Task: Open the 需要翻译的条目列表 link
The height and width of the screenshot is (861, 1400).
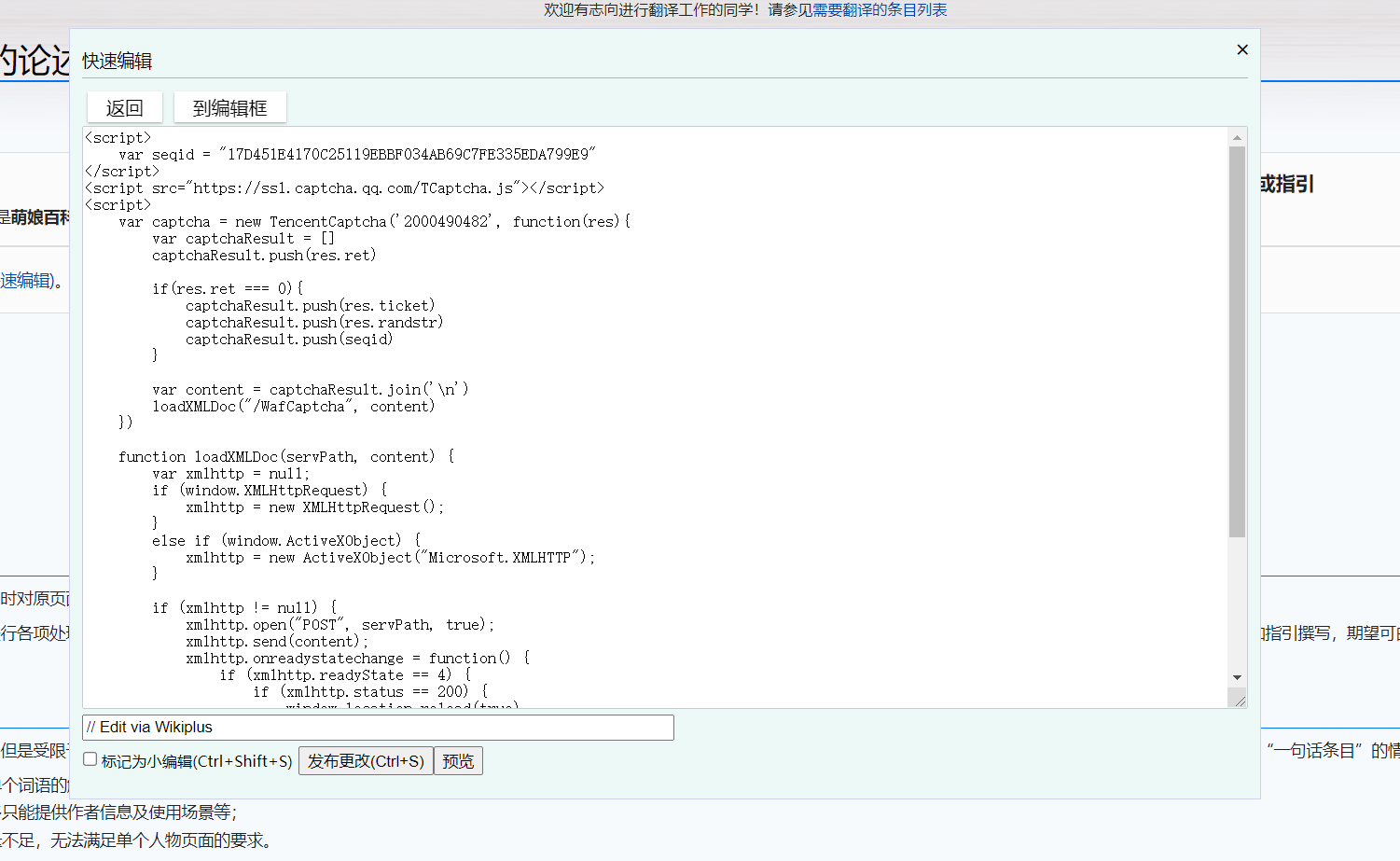Action: [x=880, y=10]
